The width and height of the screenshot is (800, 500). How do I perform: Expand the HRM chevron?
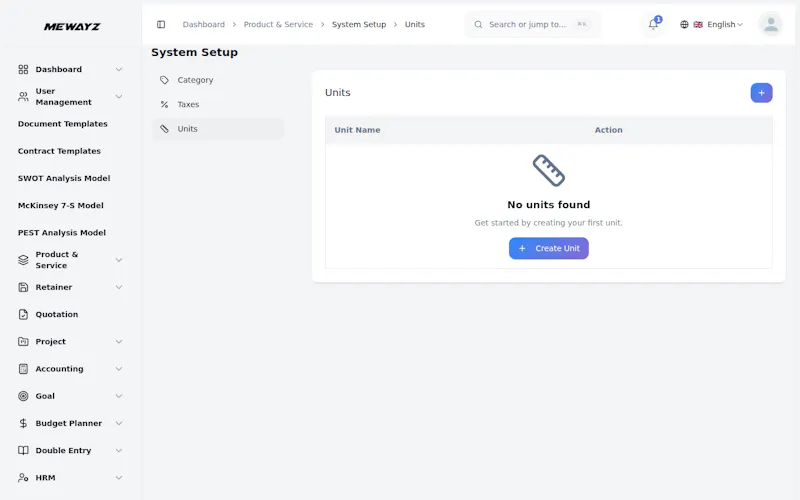pyautogui.click(x=118, y=478)
